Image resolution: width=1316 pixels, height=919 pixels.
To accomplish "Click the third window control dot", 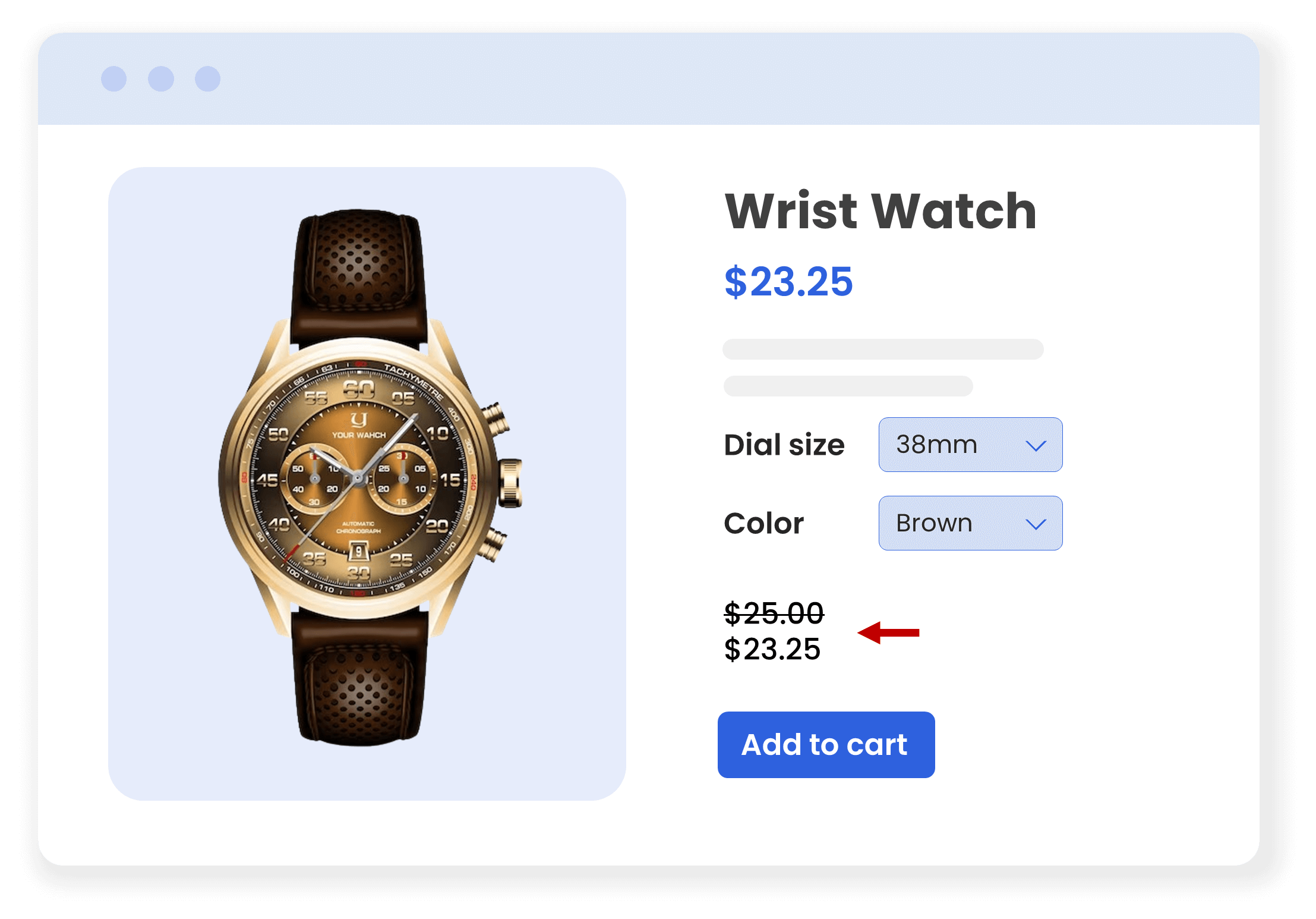I will click(208, 78).
